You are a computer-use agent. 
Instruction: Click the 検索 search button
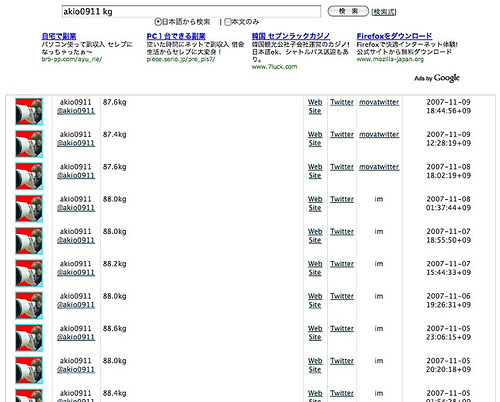[348, 11]
